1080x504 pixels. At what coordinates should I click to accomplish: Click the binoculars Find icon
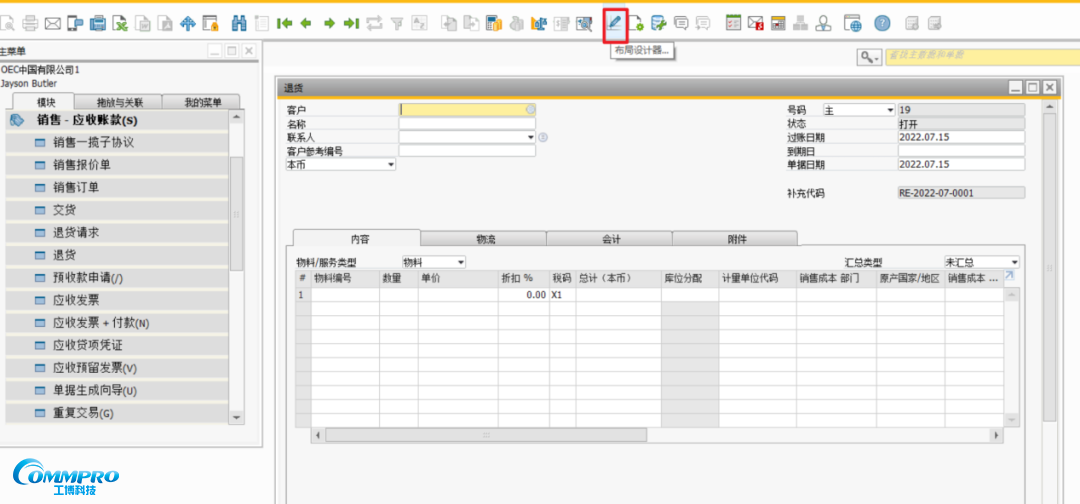point(239,22)
